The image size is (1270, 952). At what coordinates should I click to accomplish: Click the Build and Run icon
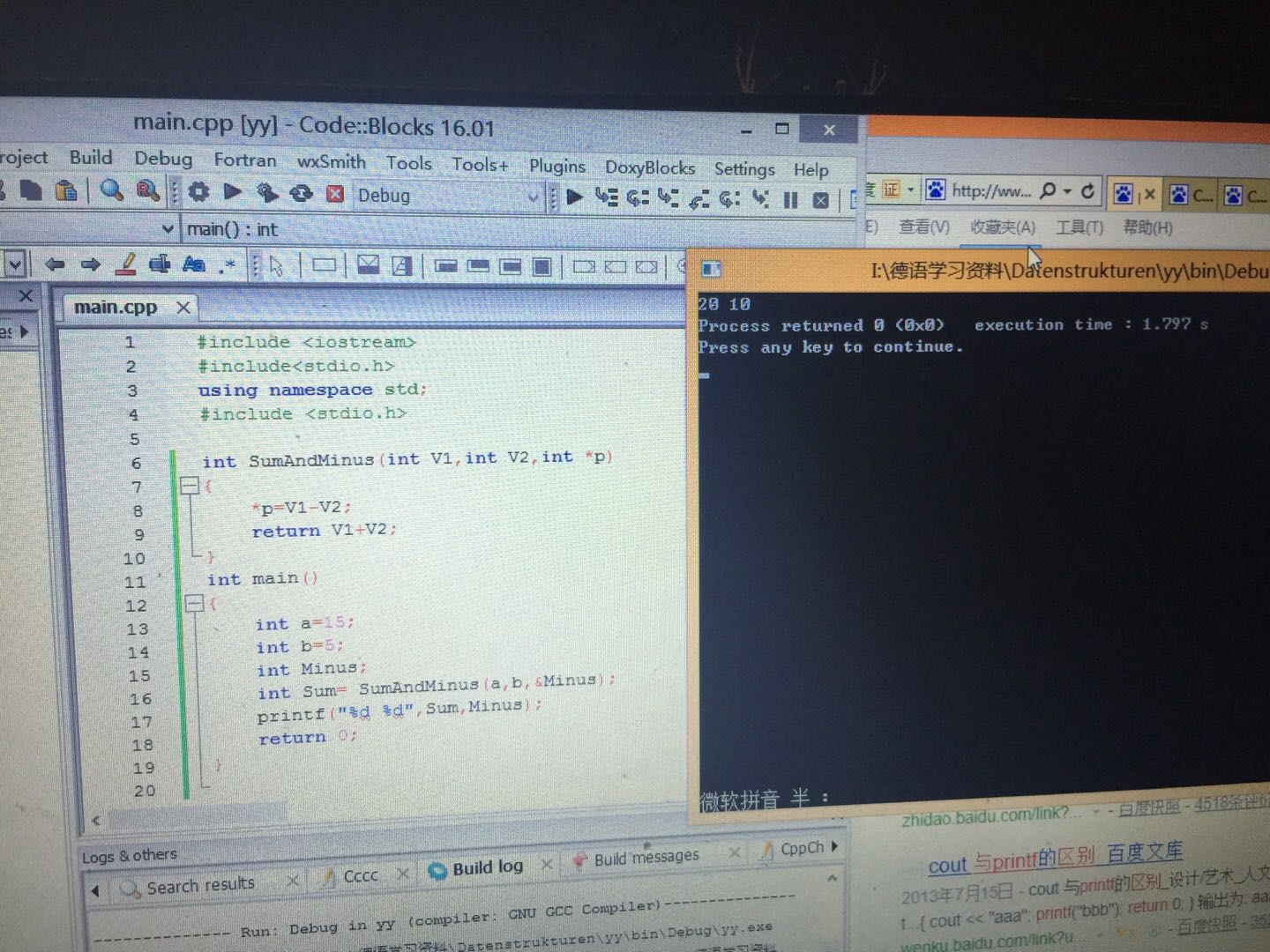267,192
